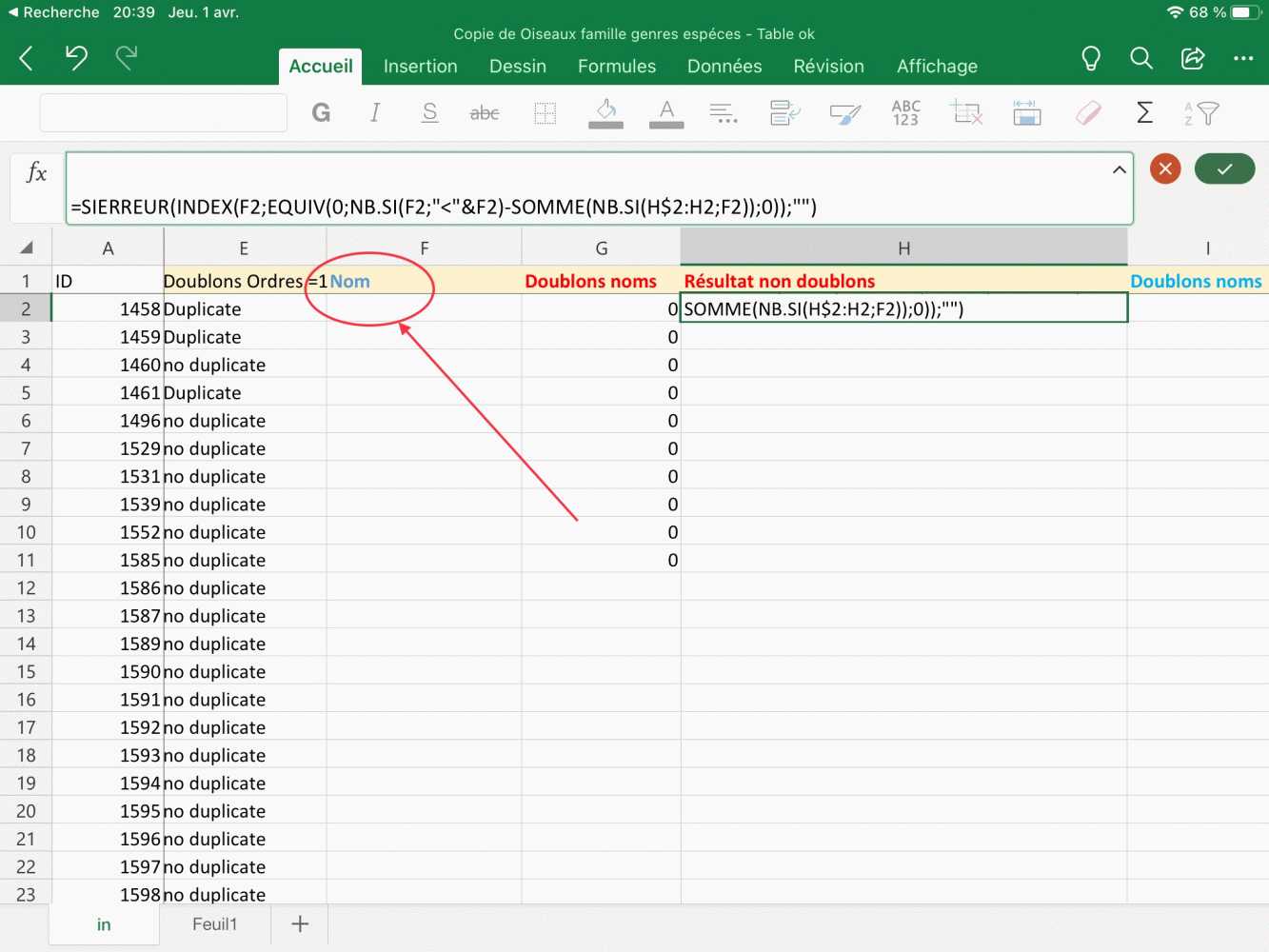1269x952 pixels.
Task: Open the AutoSum sigma function
Action: [x=1144, y=113]
